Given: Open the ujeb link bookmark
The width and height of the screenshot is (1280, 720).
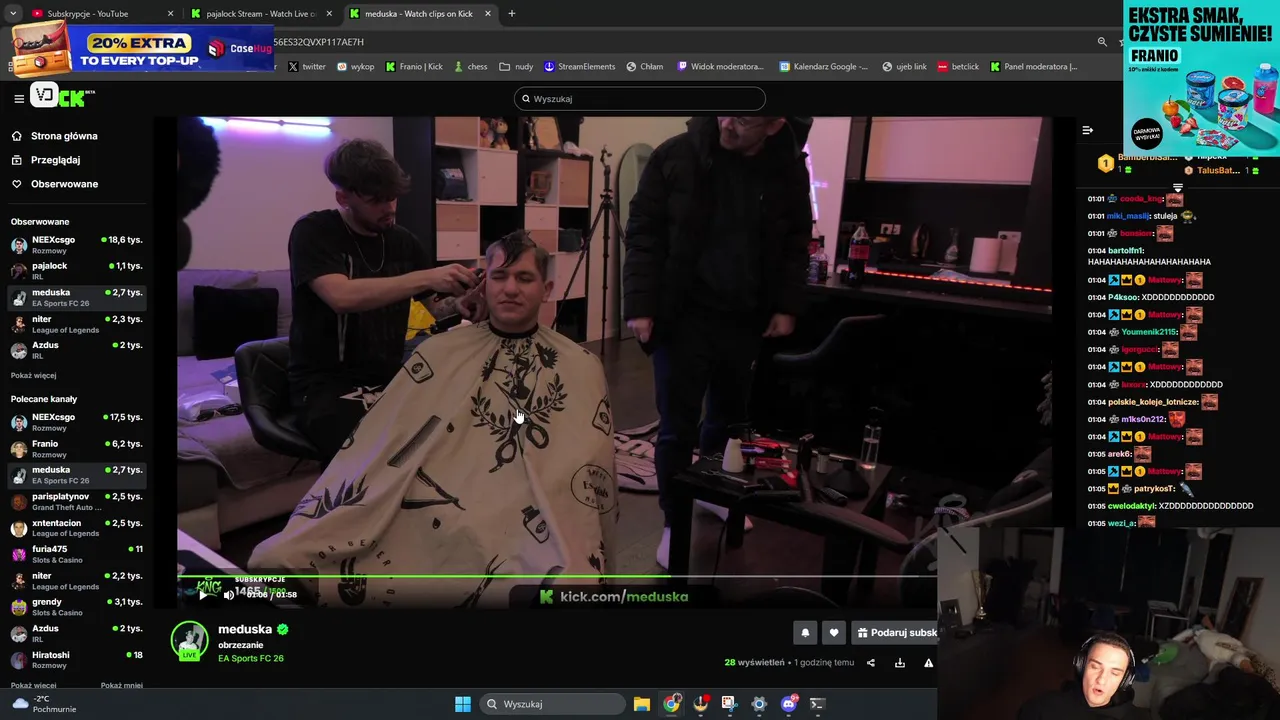Looking at the screenshot, I should [904, 67].
